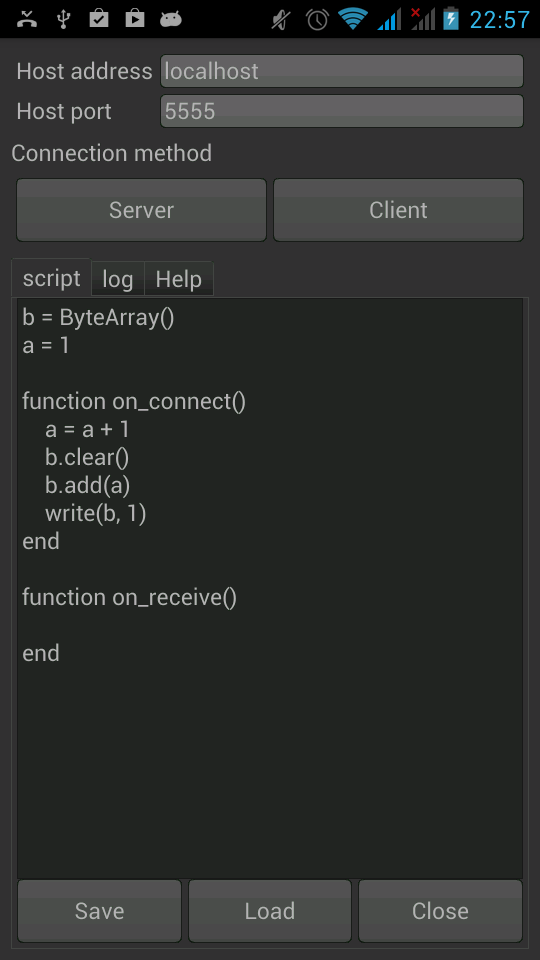
Task: Close the app with Close button
Action: click(440, 911)
